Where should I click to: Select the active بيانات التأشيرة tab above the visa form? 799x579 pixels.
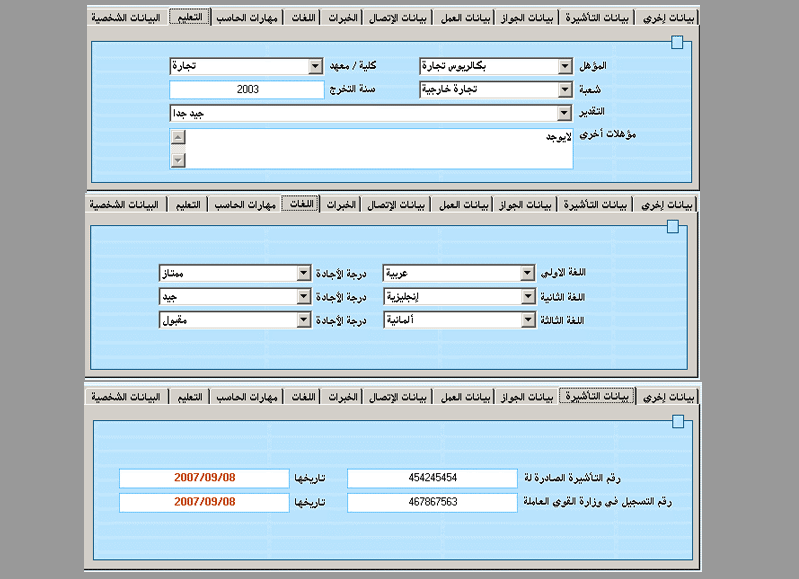pos(597,396)
